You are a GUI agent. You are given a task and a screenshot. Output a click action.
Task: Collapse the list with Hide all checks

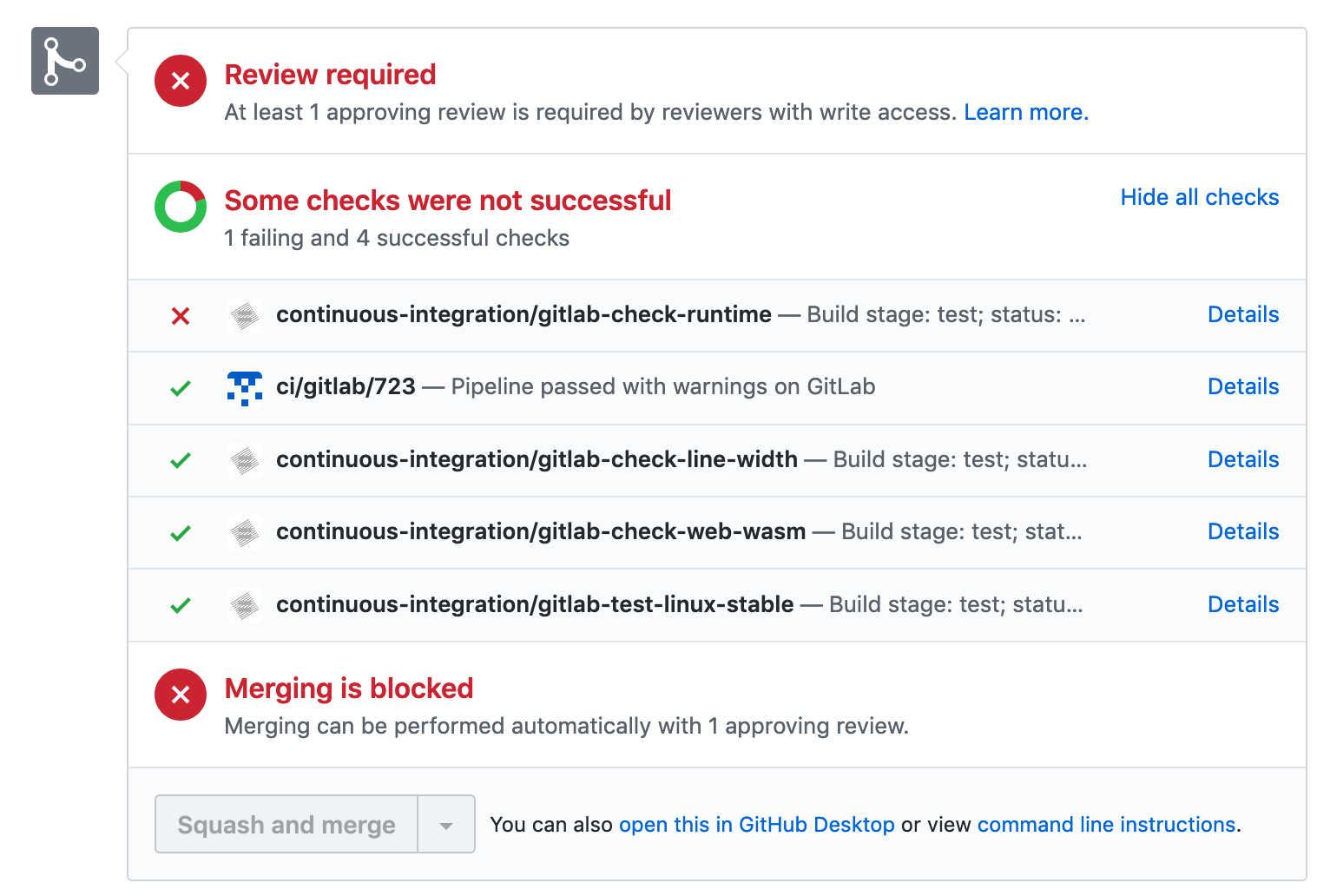click(x=1199, y=197)
